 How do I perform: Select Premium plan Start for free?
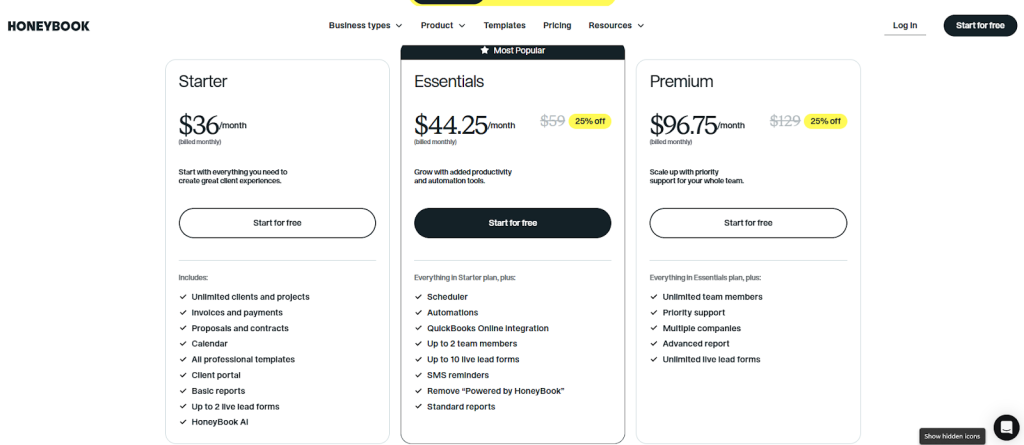point(748,223)
